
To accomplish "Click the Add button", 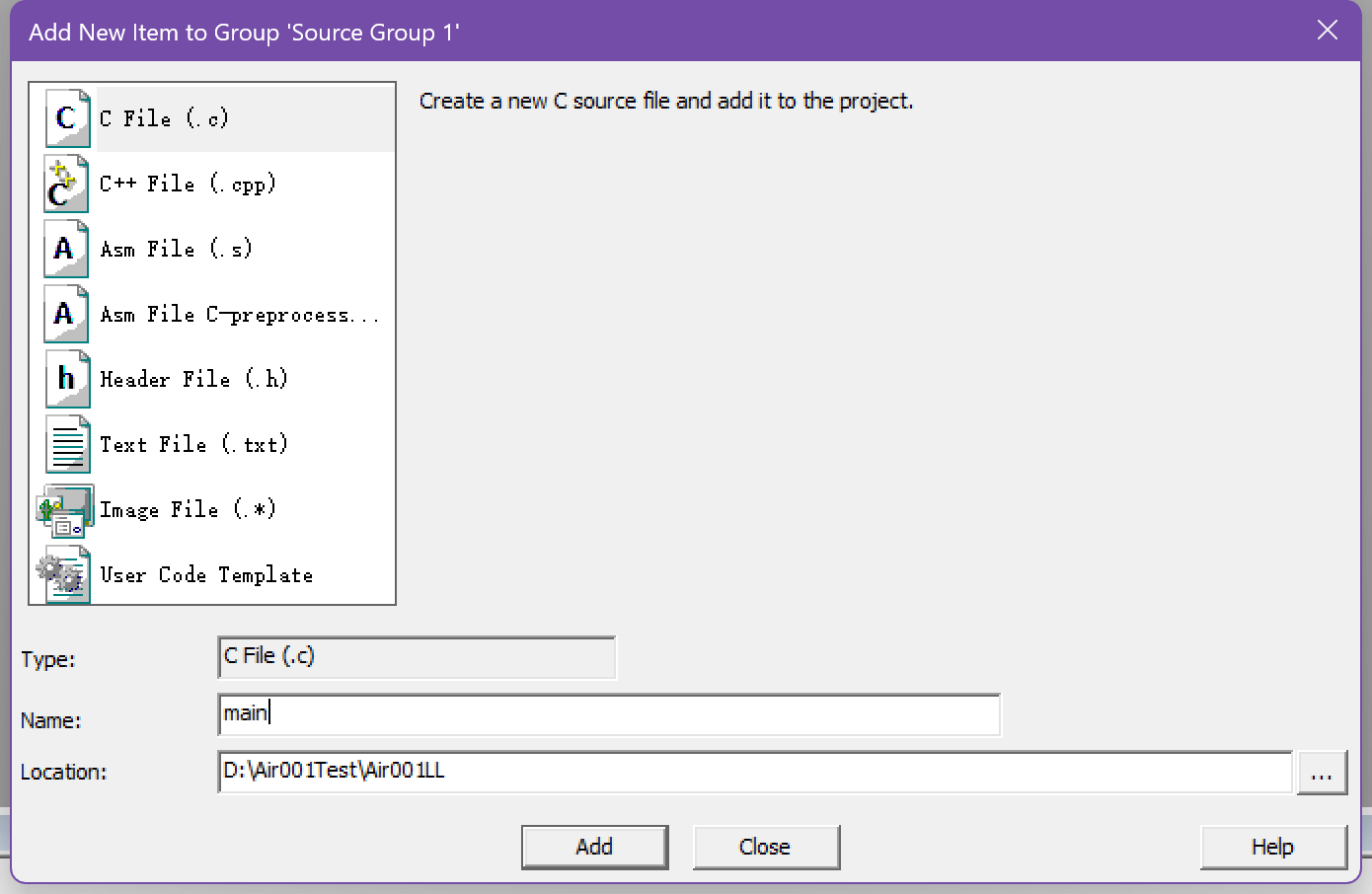I will (x=594, y=847).
